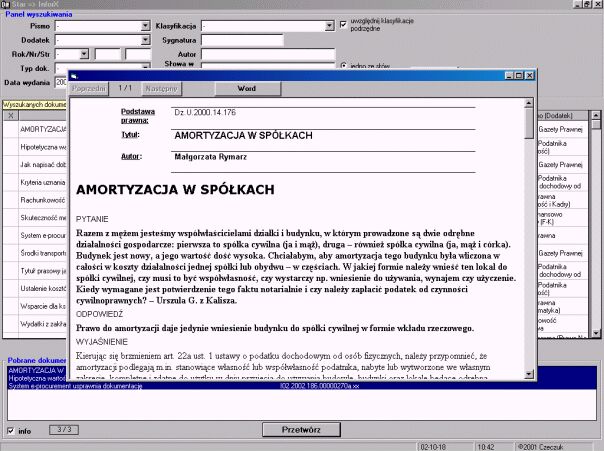The height and width of the screenshot is (451, 604).
Task: Click the 3 / 3 counter box
Action: click(x=64, y=429)
